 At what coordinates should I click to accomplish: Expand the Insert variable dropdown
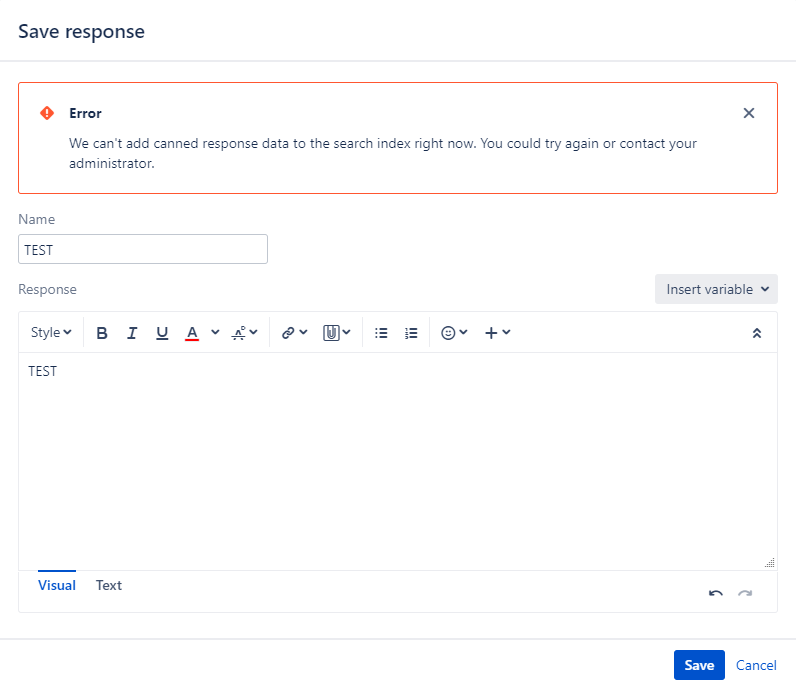pos(716,289)
